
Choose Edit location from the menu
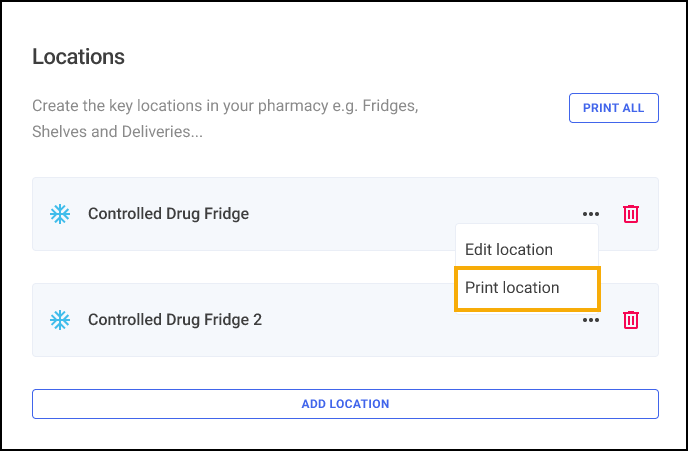pyautogui.click(x=509, y=250)
